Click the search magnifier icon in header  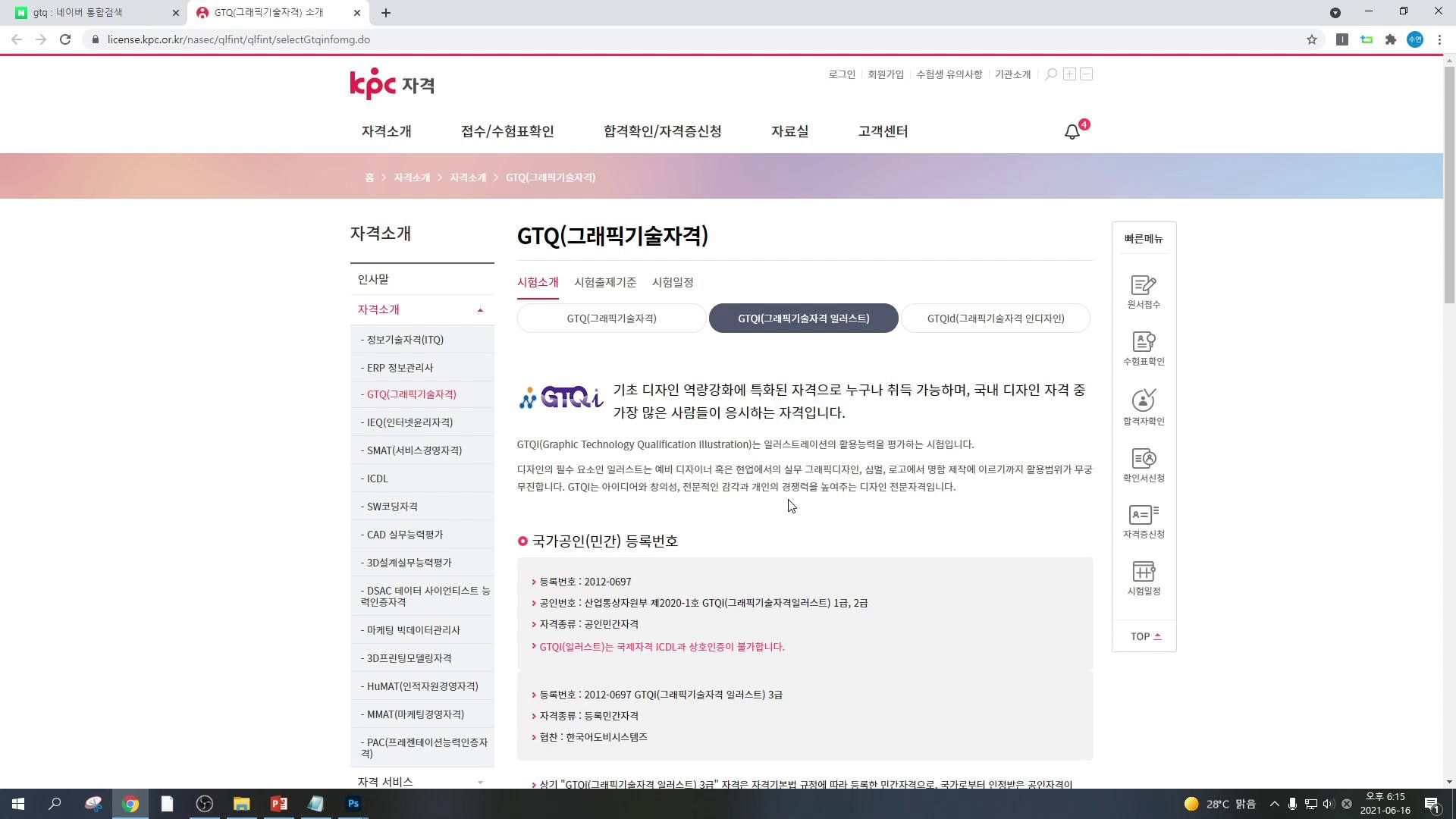(x=1051, y=74)
